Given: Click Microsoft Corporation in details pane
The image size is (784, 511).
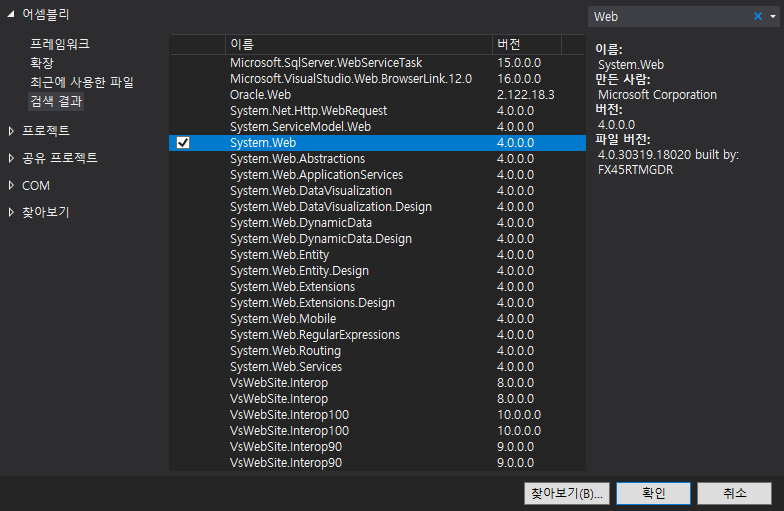Looking at the screenshot, I should click(657, 95).
